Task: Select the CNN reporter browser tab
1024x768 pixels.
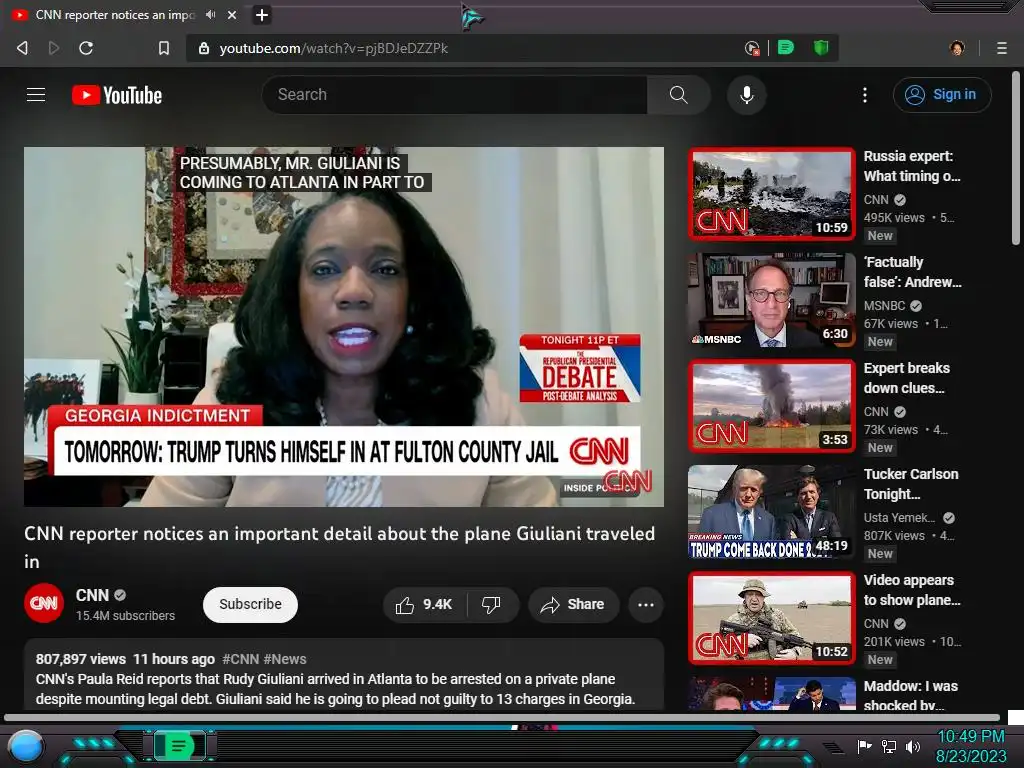Action: click(x=114, y=14)
